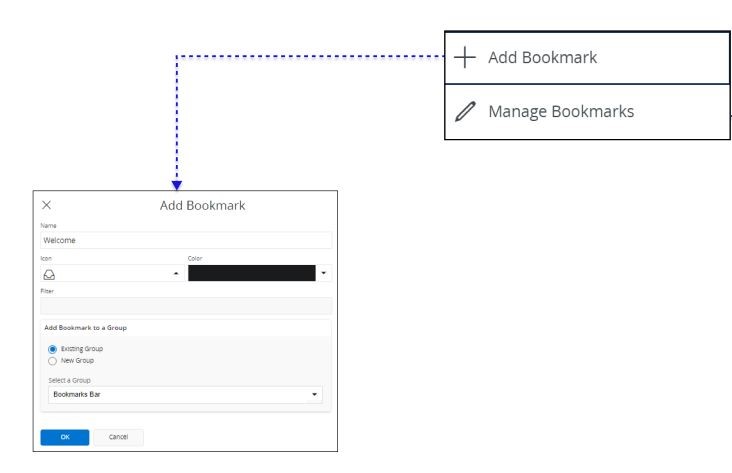The image size is (732, 473).
Task: Click the black color swatch
Action: 251,274
